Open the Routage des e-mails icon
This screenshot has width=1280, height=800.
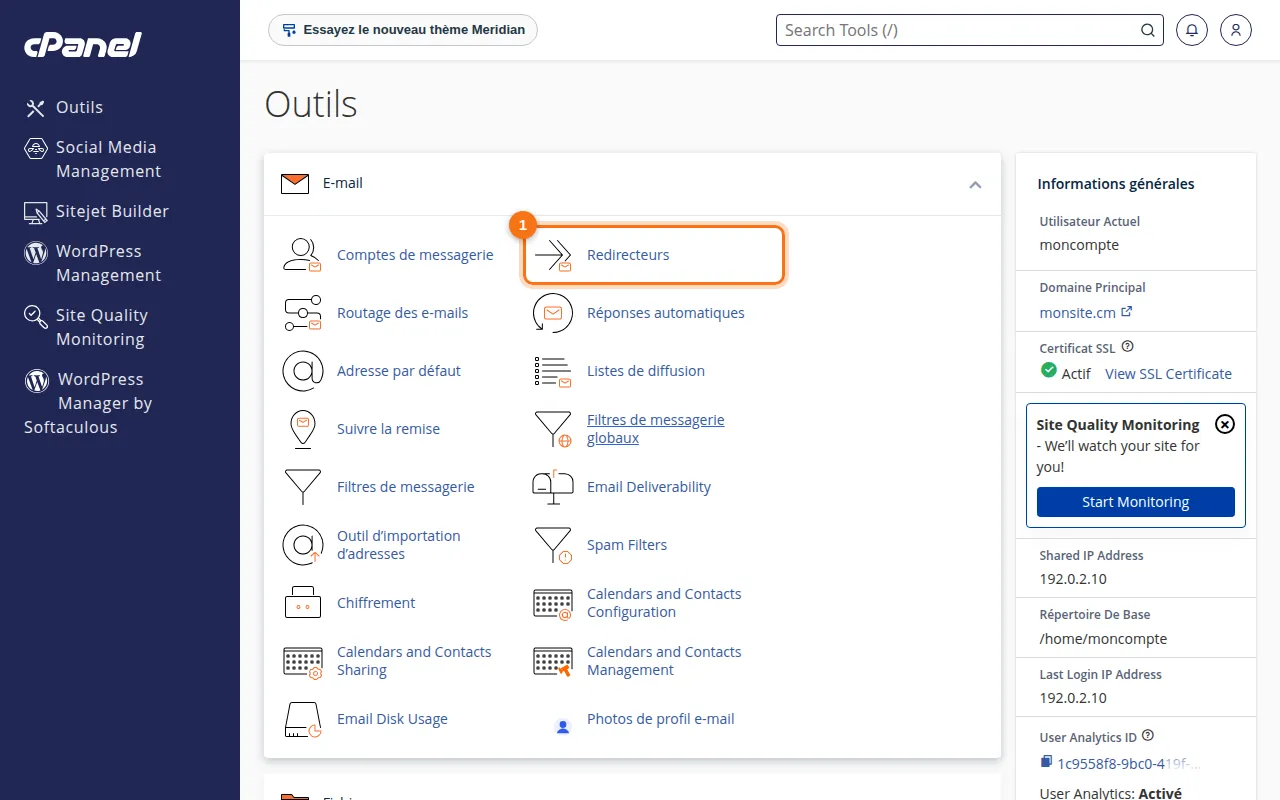pyautogui.click(x=302, y=313)
